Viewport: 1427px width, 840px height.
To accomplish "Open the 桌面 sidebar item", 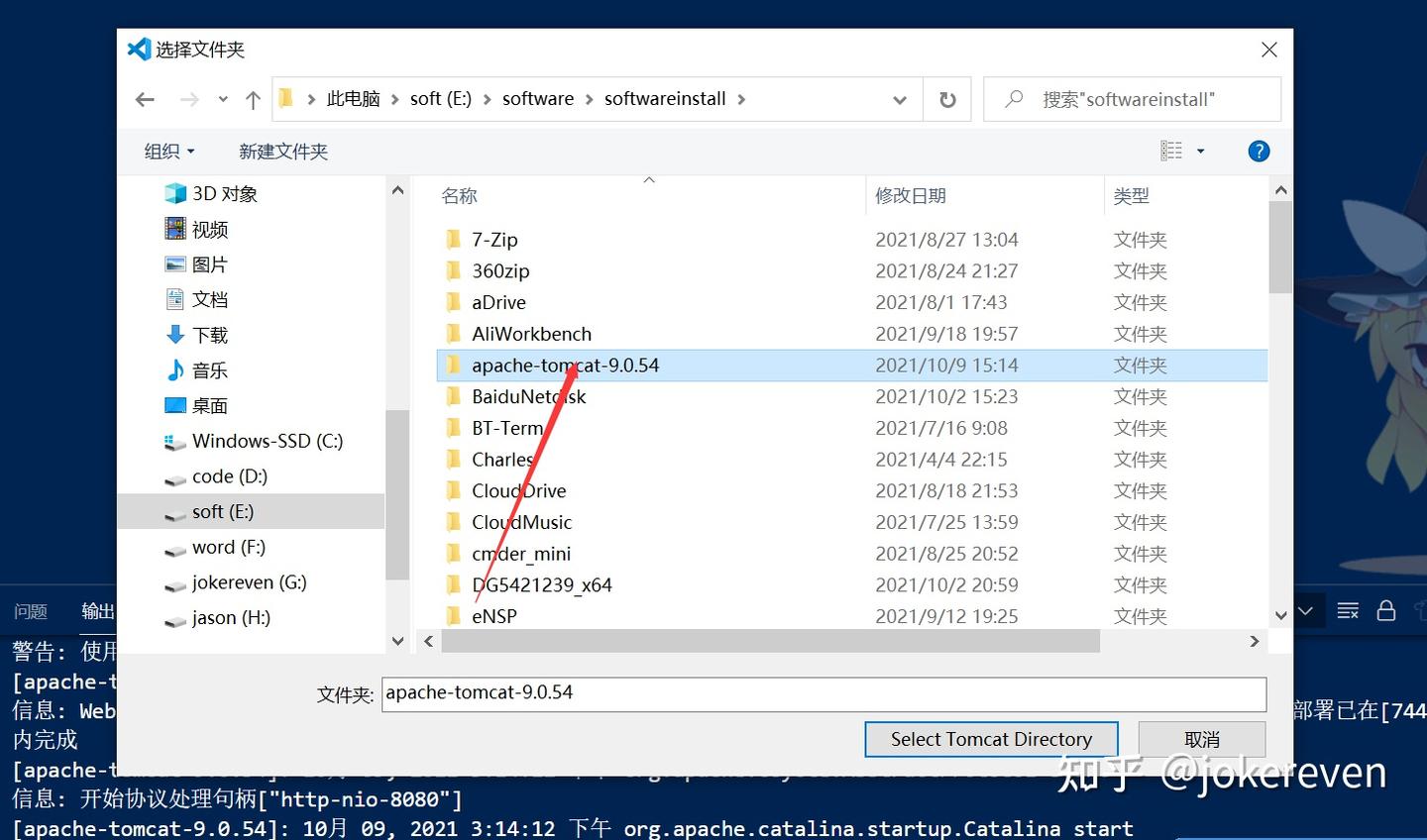I will 210,405.
